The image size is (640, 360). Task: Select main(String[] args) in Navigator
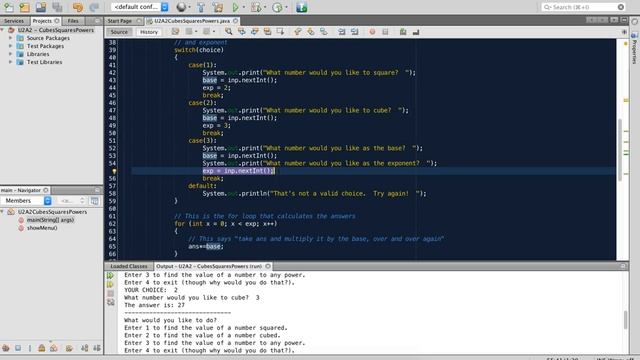coord(51,220)
